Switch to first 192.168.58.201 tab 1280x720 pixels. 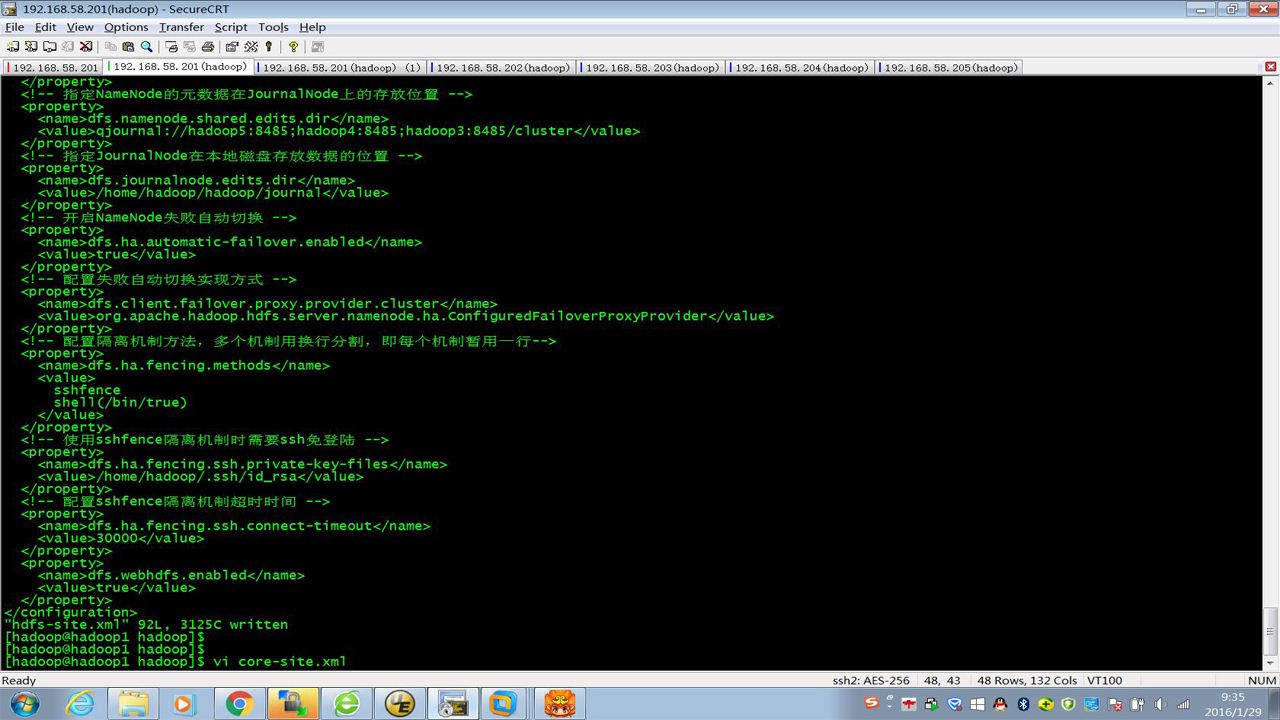pos(54,68)
